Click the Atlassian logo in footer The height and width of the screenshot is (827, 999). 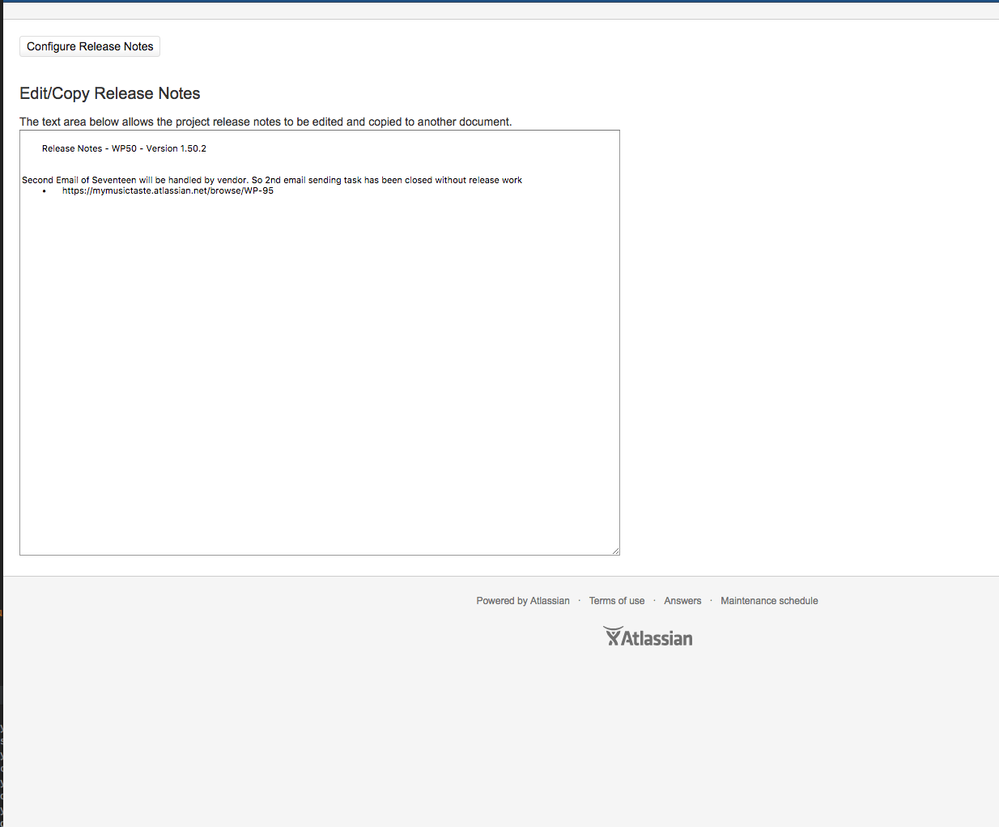point(647,636)
